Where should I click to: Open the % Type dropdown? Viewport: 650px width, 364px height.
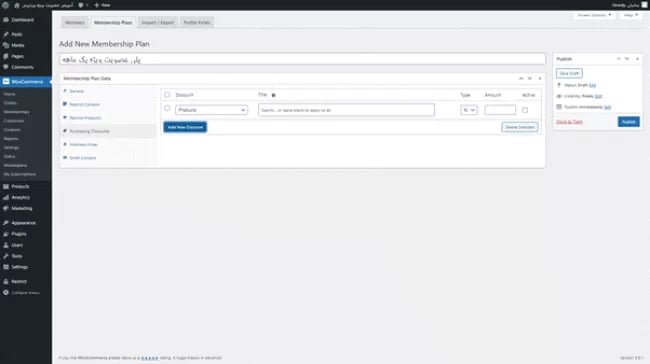[468, 110]
